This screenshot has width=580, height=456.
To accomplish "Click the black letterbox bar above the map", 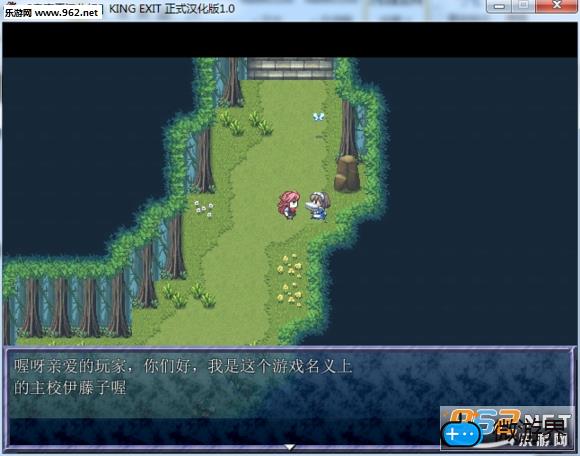I will click(290, 40).
